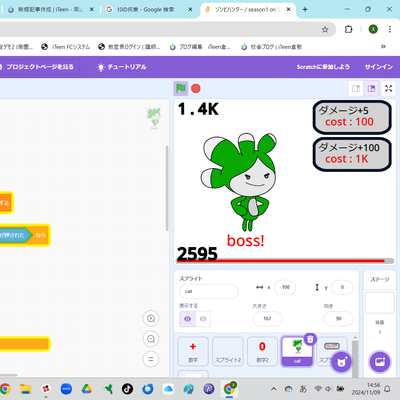Click the green boss character on stage
Screen dimensions: 400x400
pos(239,182)
